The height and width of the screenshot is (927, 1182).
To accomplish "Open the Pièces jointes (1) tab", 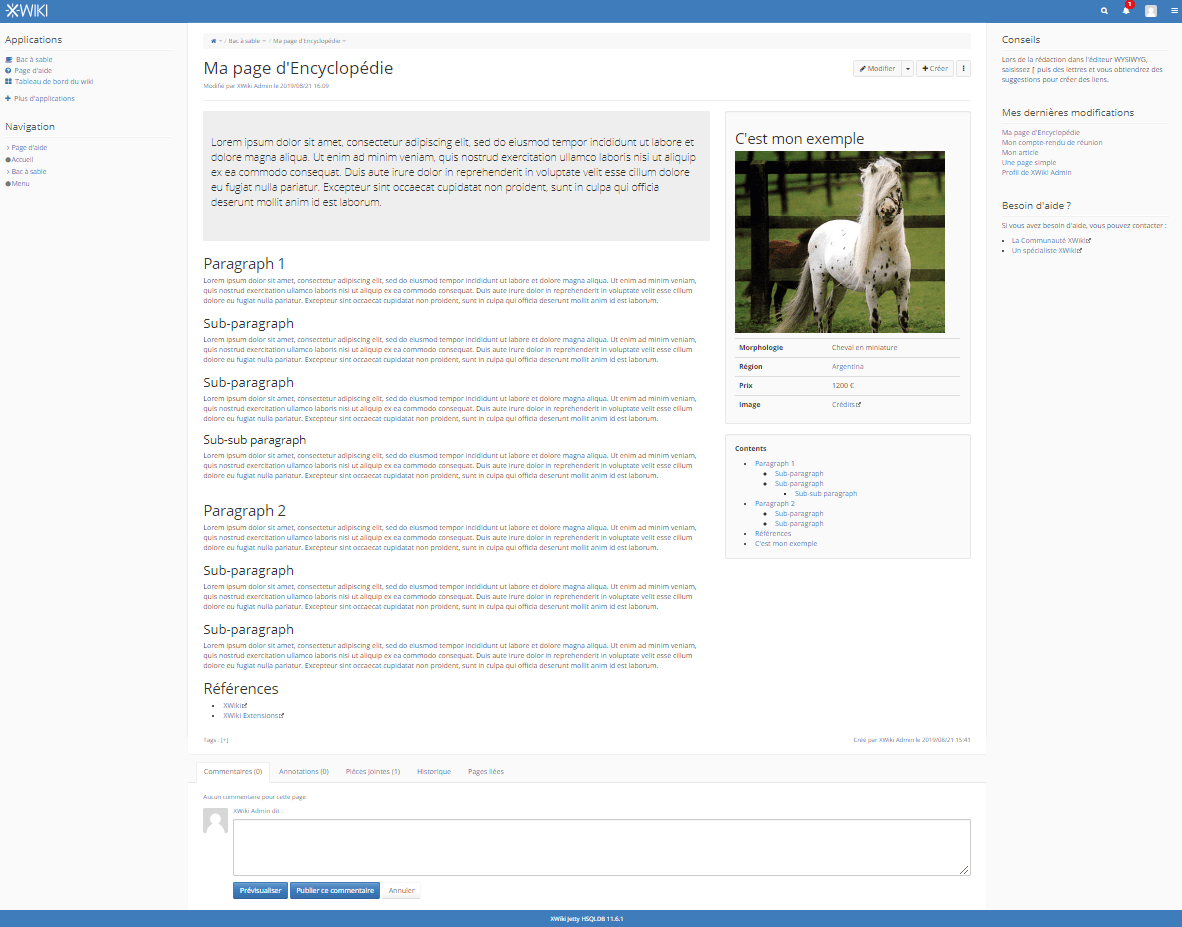I will click(x=373, y=772).
